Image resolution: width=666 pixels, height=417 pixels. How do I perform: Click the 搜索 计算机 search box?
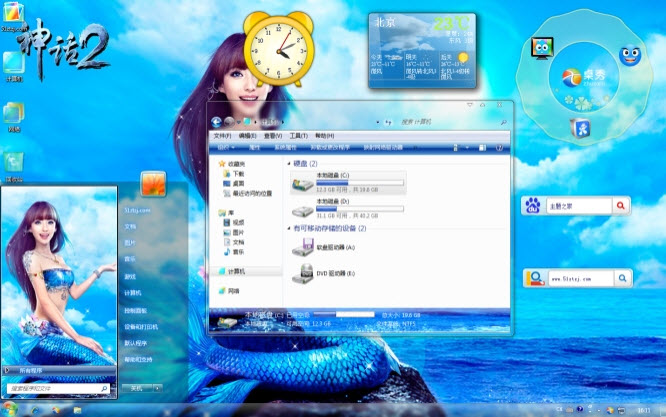(x=452, y=122)
